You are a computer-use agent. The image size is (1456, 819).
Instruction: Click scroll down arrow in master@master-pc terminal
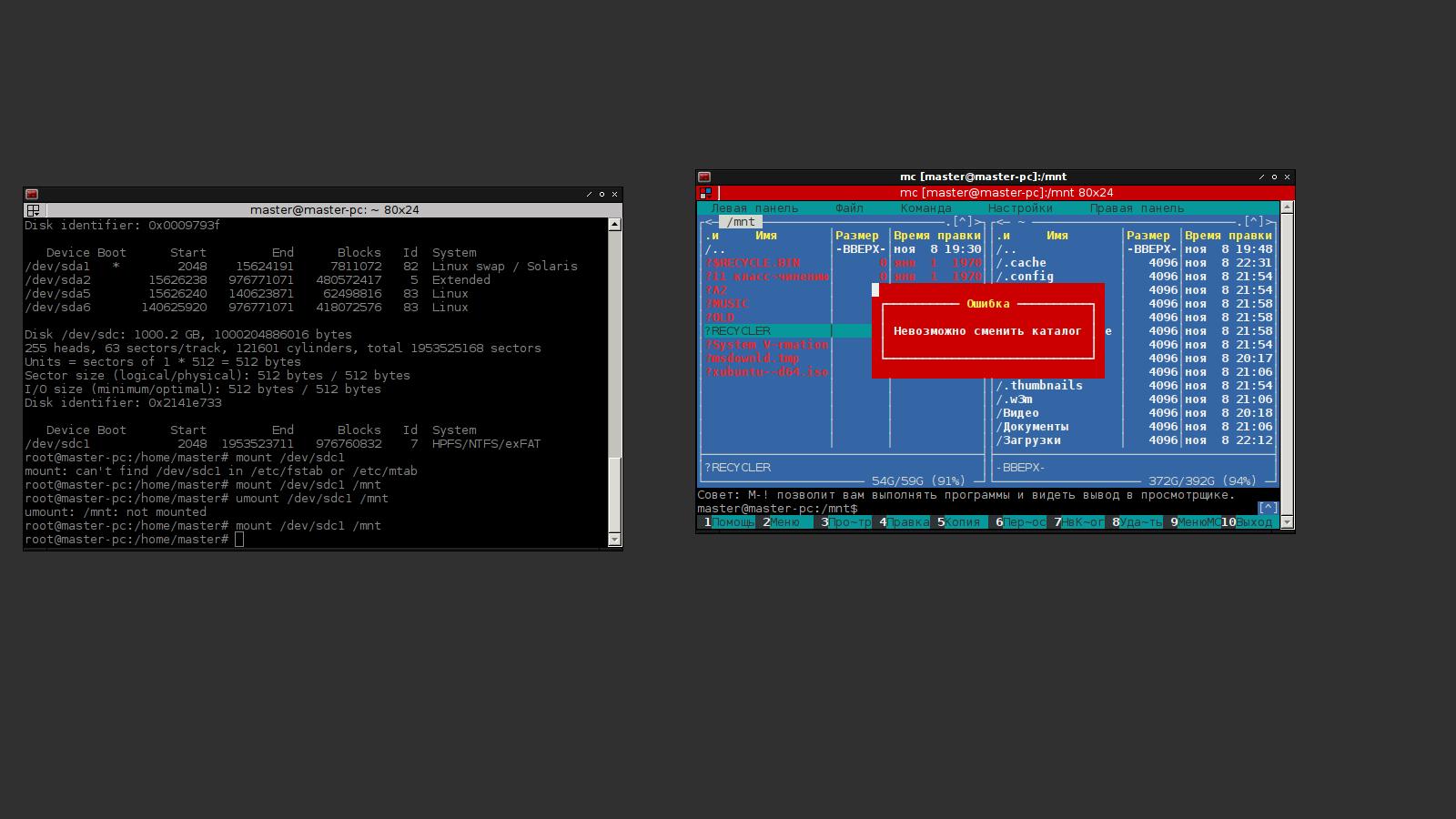pos(614,540)
